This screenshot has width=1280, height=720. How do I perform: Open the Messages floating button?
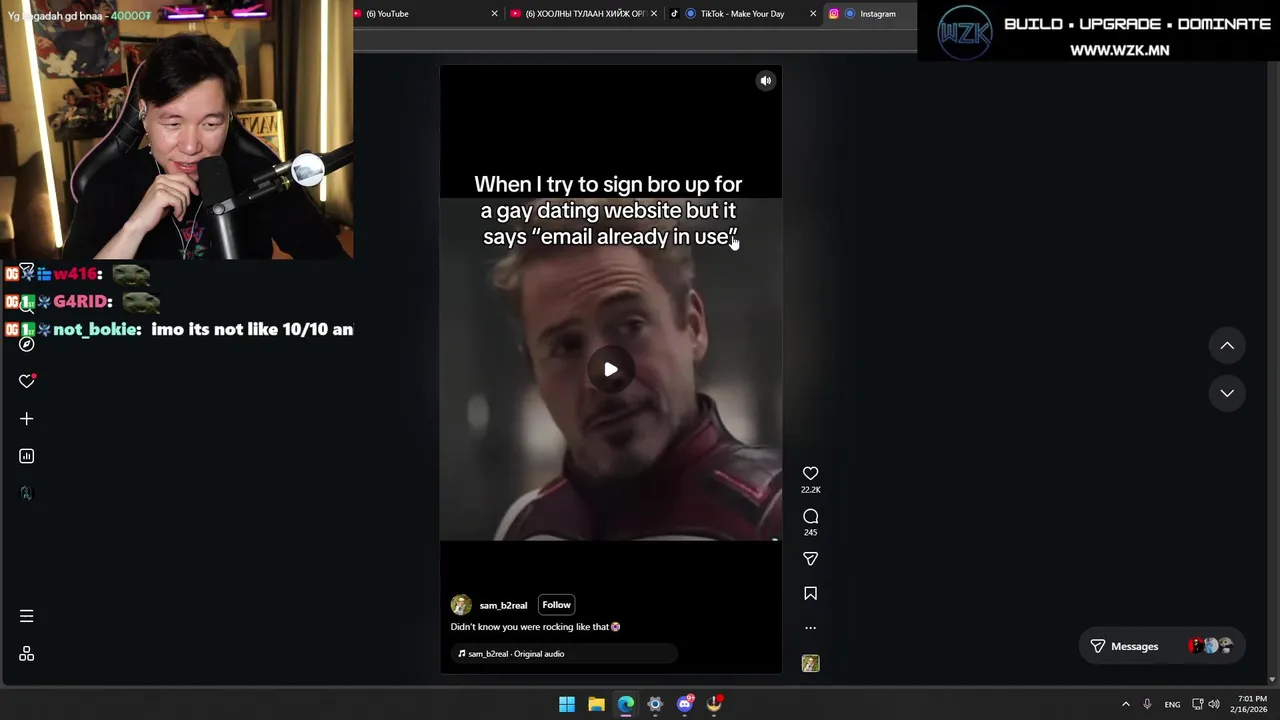[1162, 646]
